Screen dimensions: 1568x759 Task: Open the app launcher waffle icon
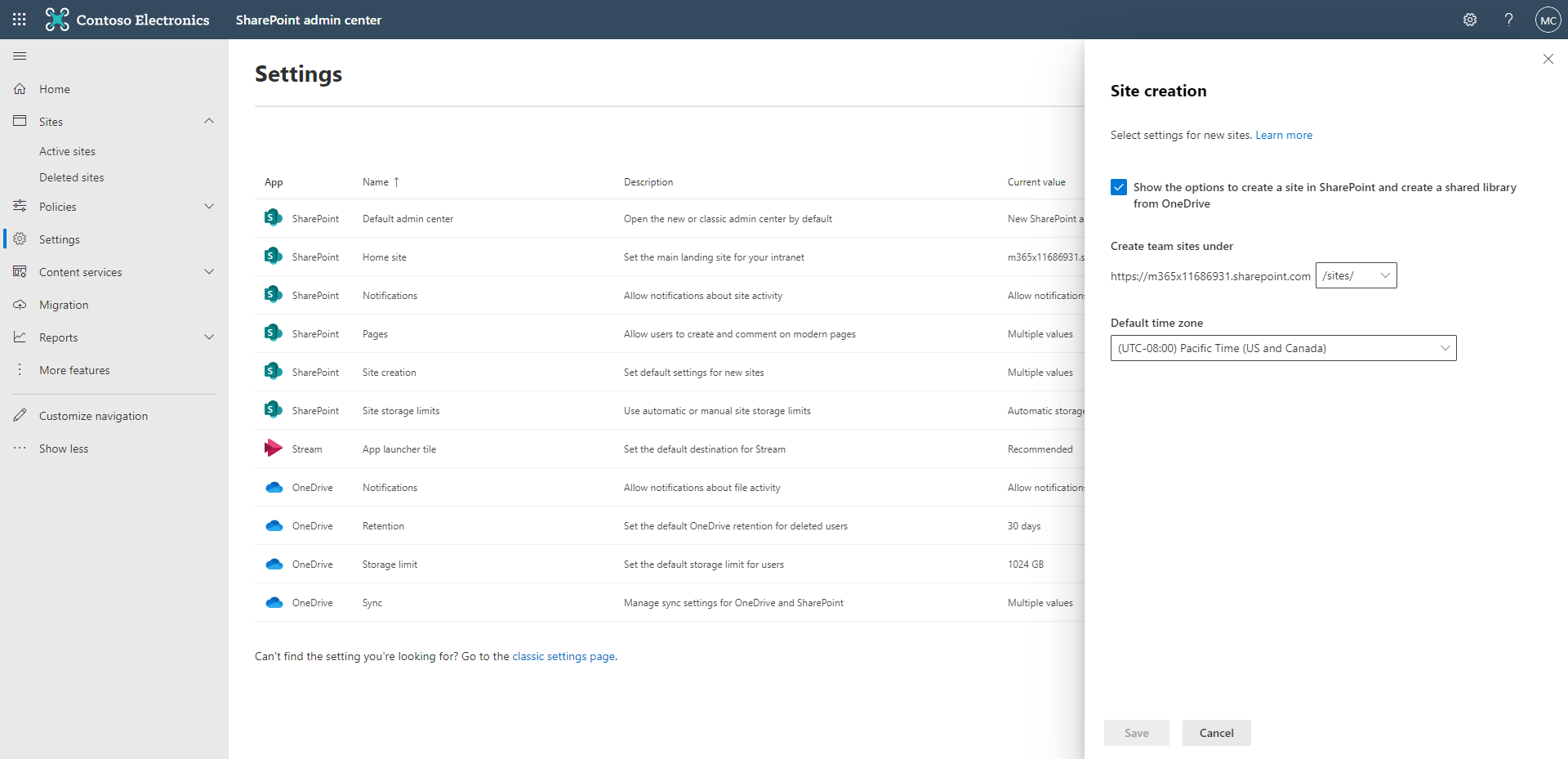point(20,20)
